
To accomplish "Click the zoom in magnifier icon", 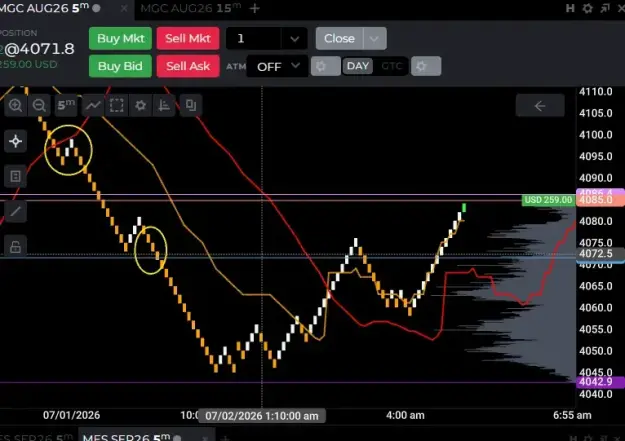I will tap(15, 106).
